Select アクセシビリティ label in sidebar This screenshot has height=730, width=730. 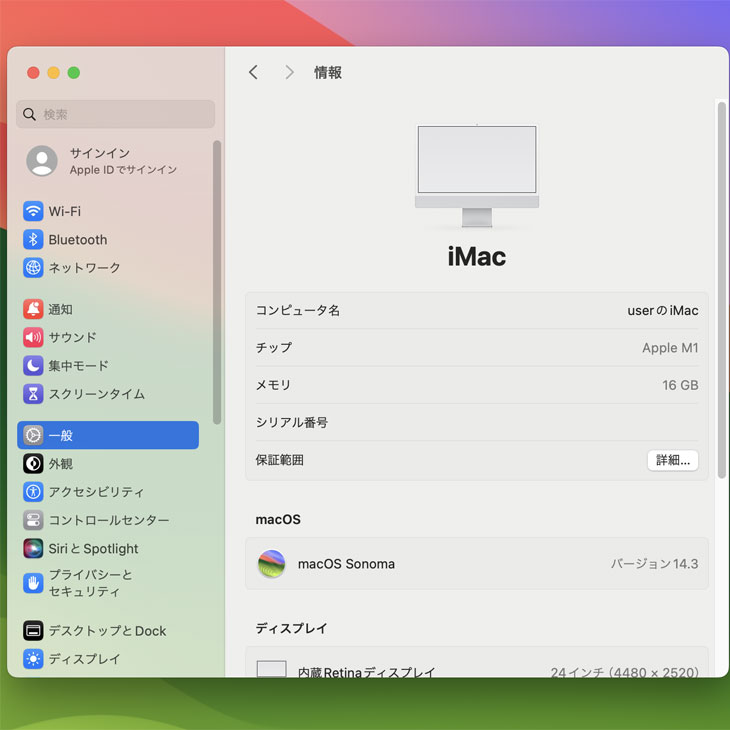96,492
